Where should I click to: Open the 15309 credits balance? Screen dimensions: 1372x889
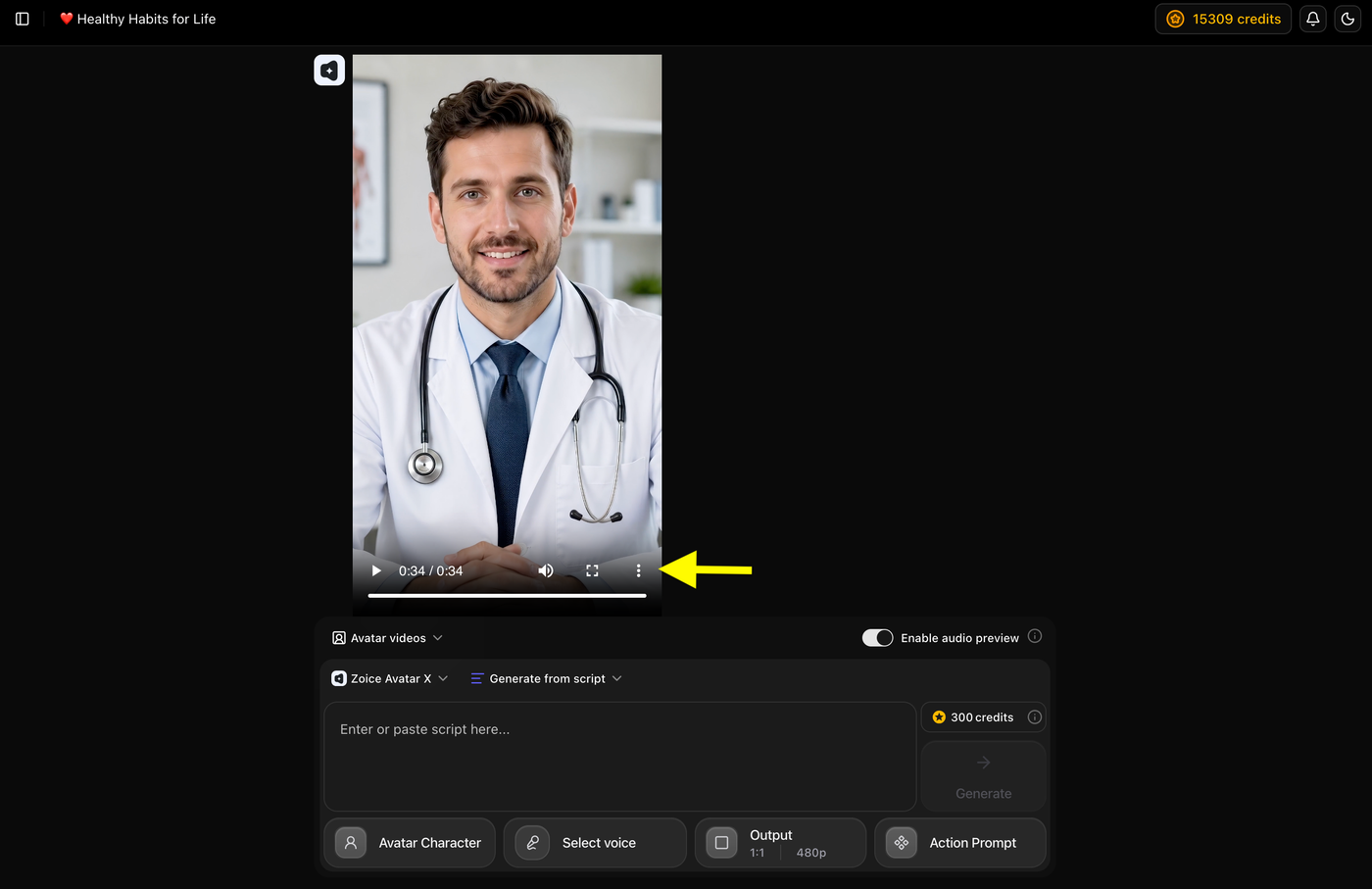pos(1224,19)
